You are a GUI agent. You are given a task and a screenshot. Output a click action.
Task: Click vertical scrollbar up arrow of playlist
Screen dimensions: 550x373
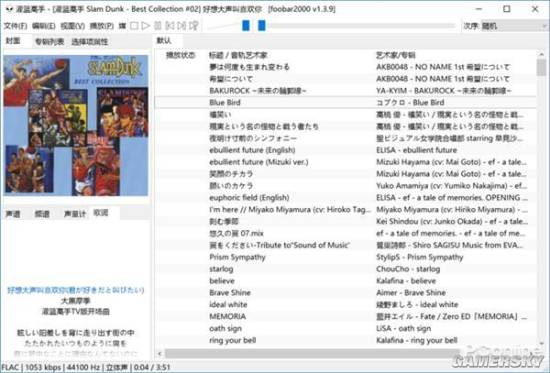pyautogui.click(x=542, y=54)
